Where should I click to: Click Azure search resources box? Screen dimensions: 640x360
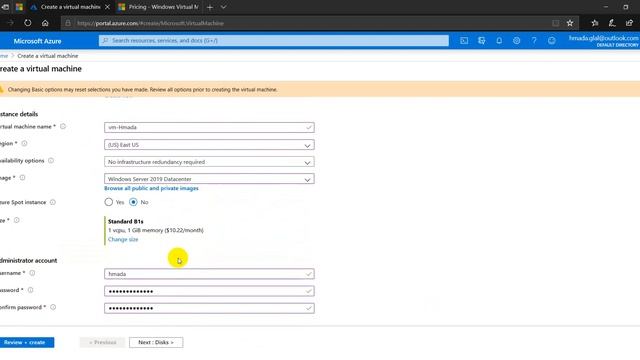pos(273,40)
